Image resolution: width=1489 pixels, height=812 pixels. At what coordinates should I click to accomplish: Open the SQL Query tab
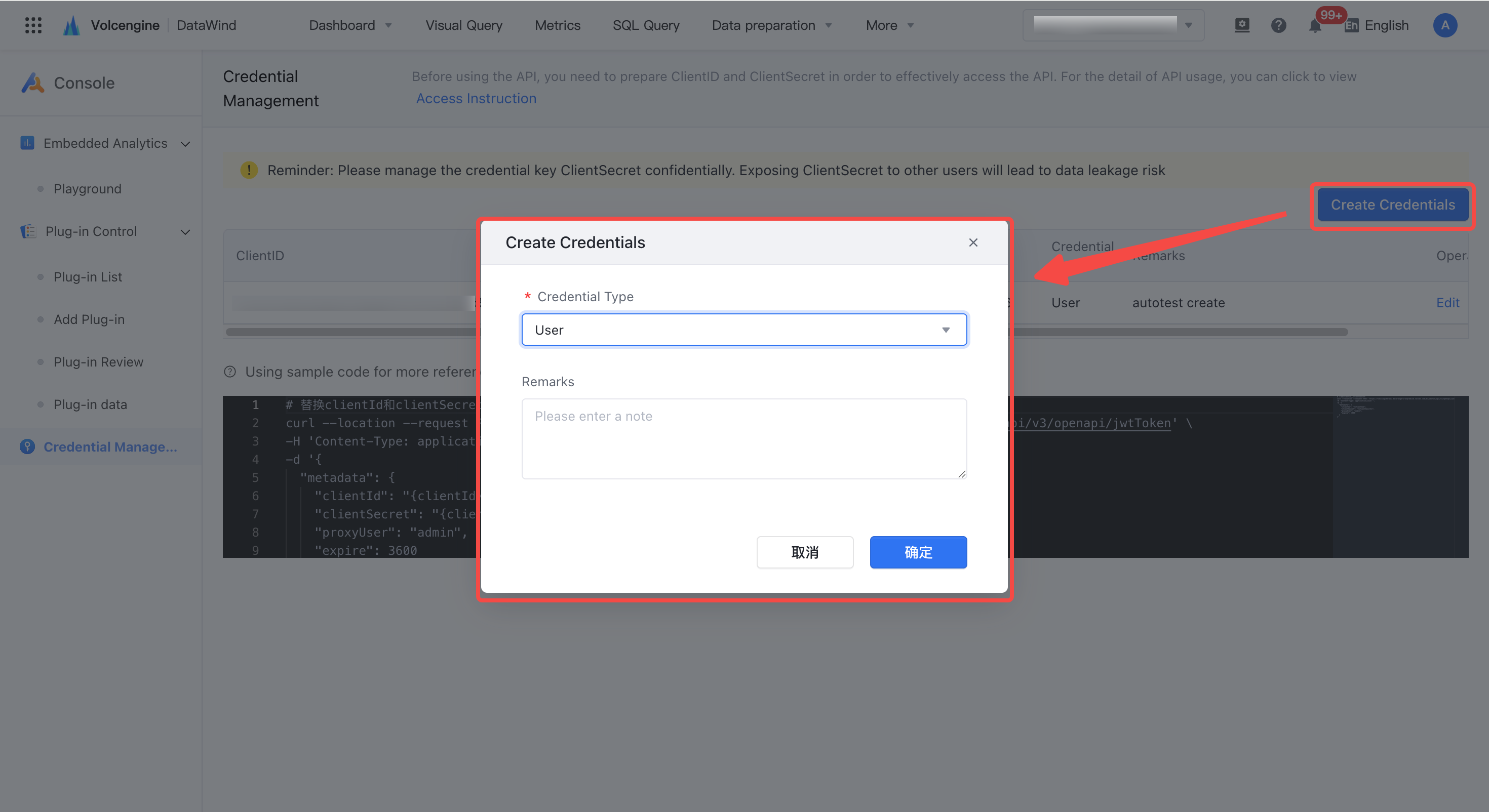(646, 25)
